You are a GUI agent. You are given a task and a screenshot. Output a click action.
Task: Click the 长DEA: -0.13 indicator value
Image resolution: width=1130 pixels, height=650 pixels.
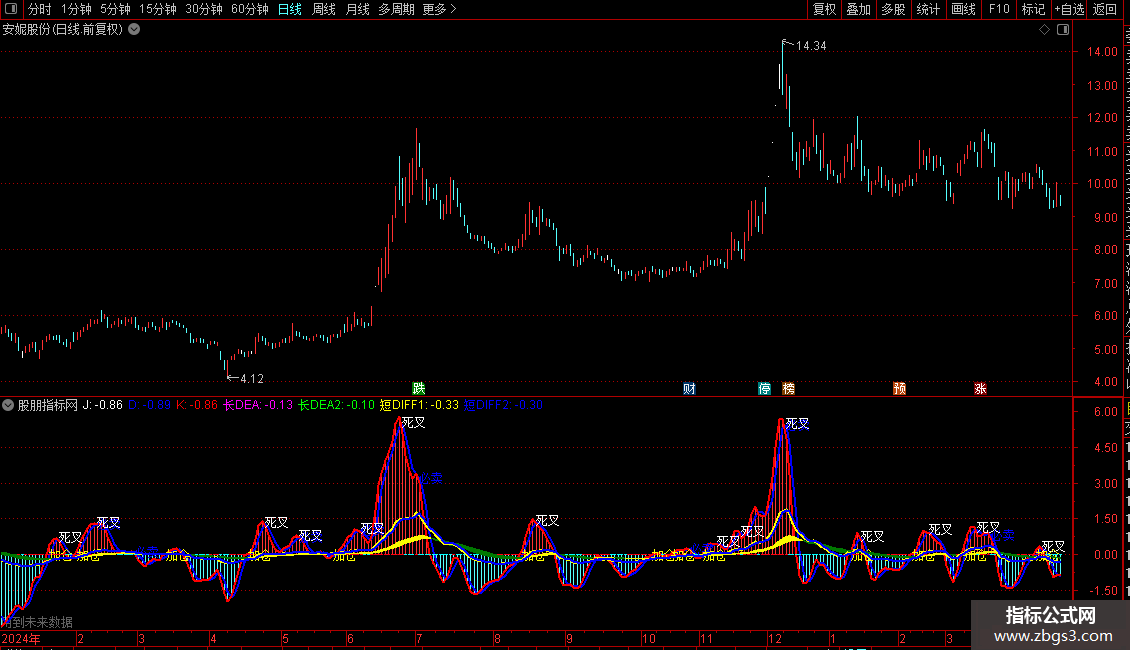258,405
